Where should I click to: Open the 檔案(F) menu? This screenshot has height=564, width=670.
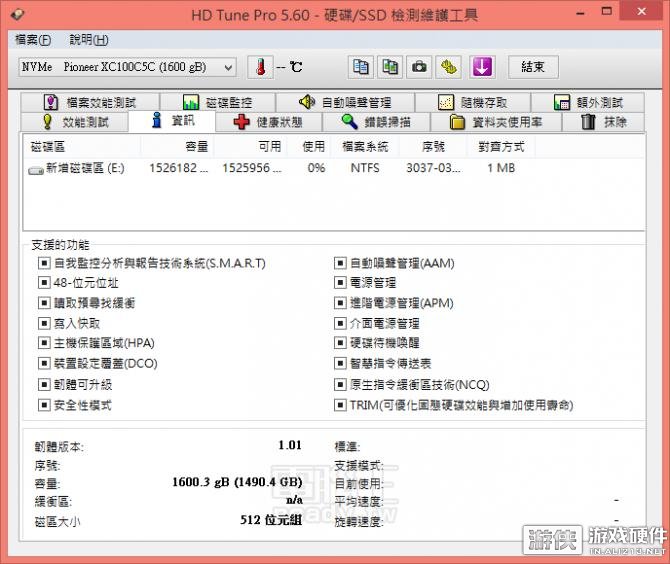(x=33, y=40)
